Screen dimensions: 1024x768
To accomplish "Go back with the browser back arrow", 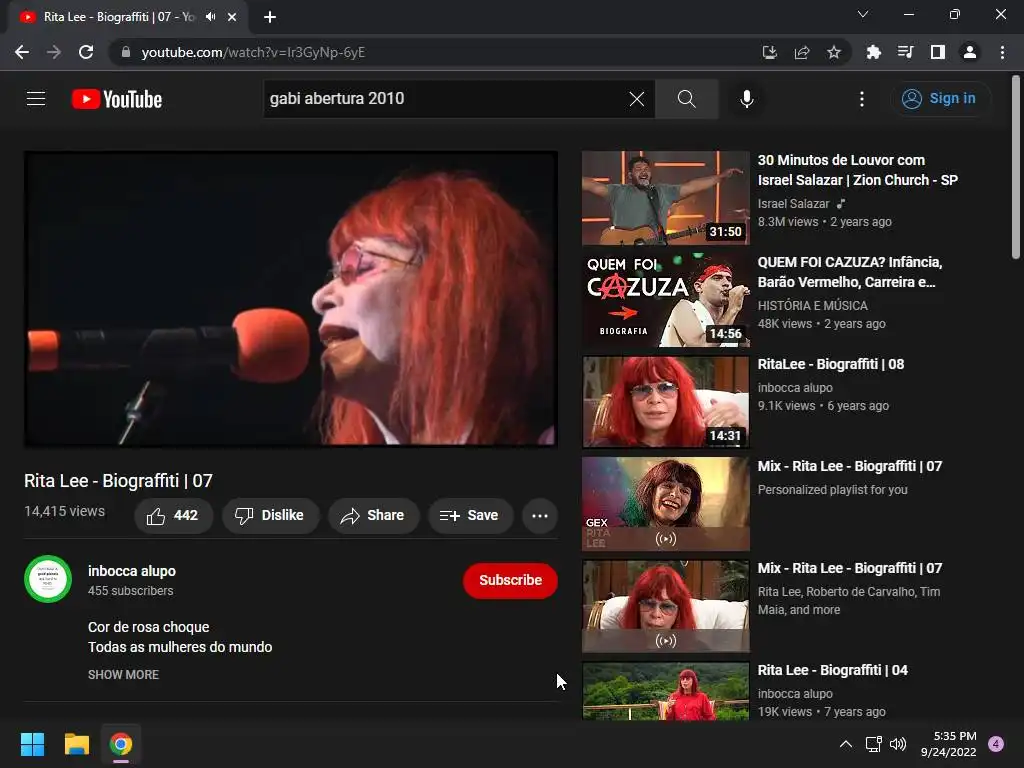I will pyautogui.click(x=22, y=52).
